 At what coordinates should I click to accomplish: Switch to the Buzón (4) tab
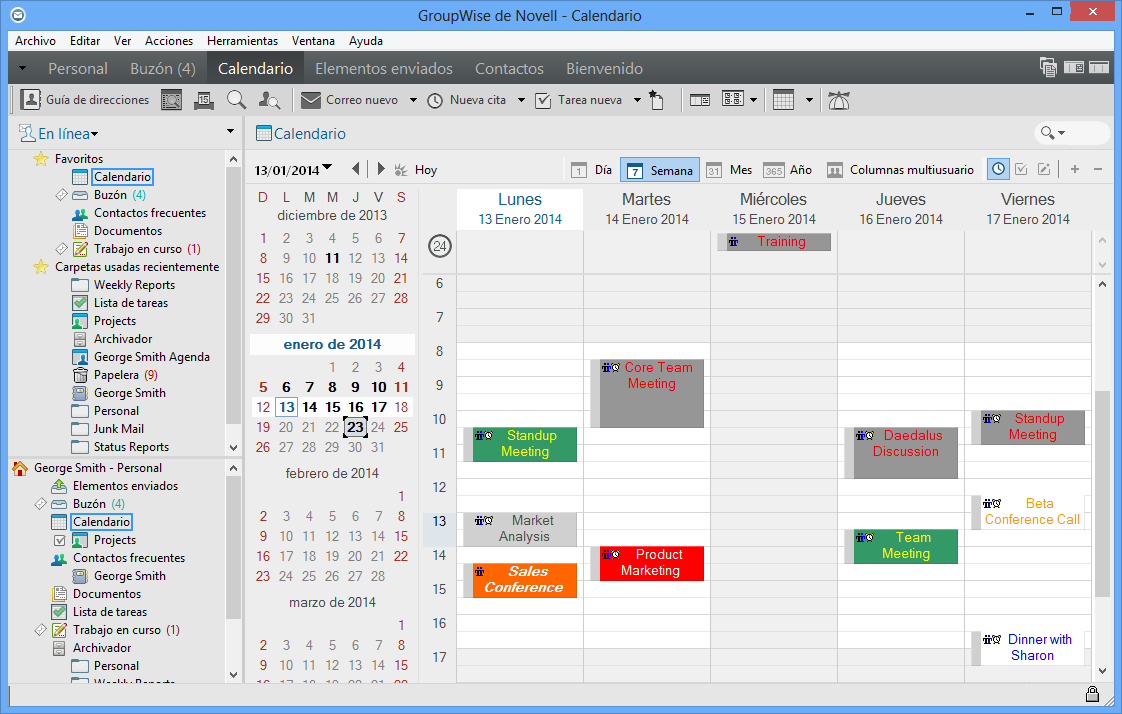(x=162, y=69)
